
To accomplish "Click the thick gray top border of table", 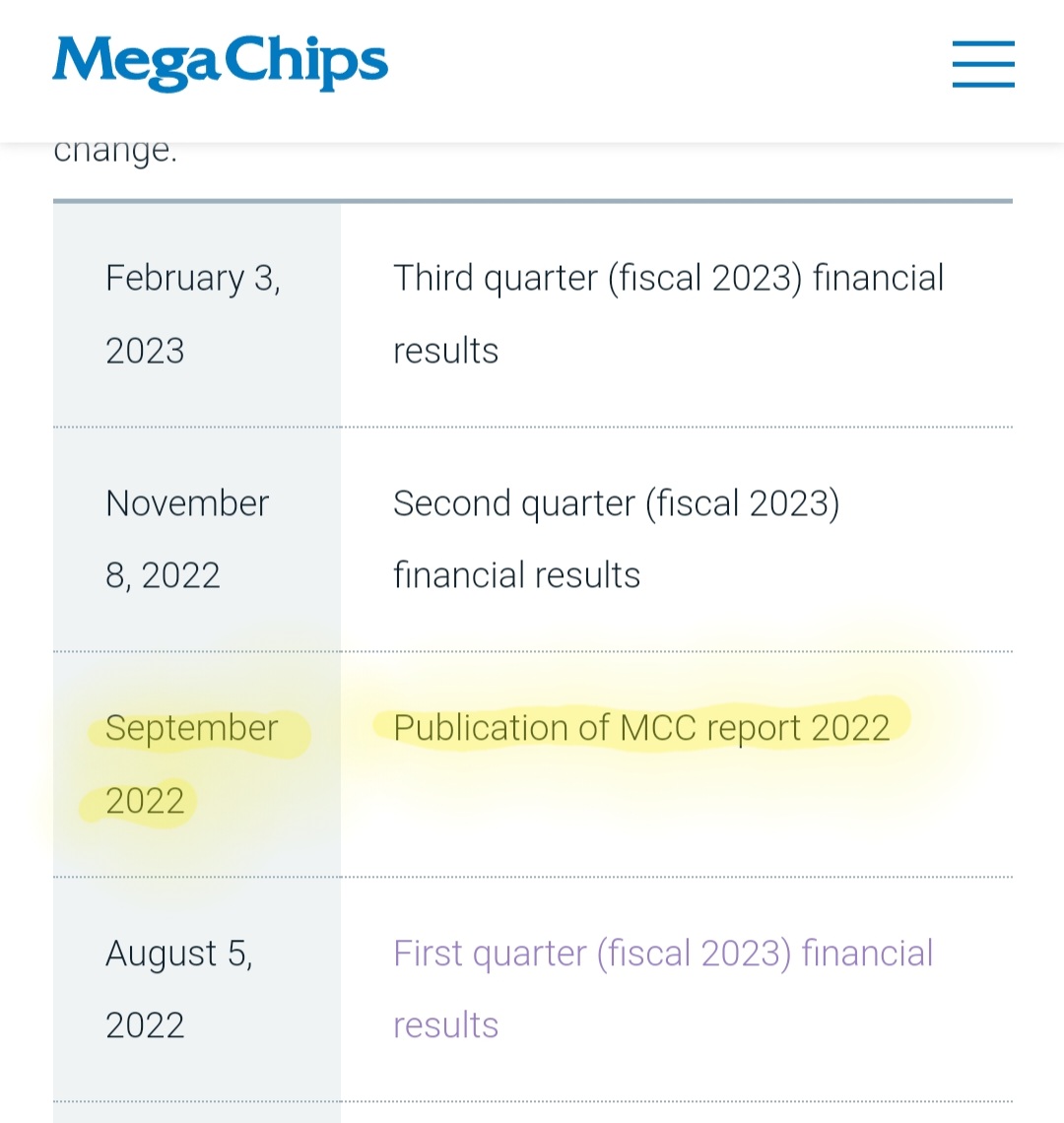I will [x=532, y=201].
